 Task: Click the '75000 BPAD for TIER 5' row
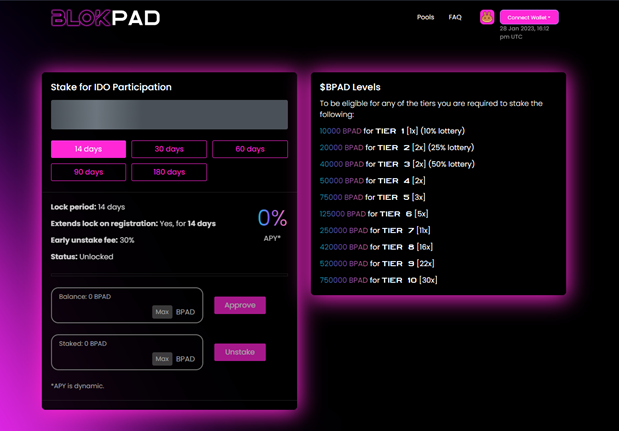tap(372, 197)
